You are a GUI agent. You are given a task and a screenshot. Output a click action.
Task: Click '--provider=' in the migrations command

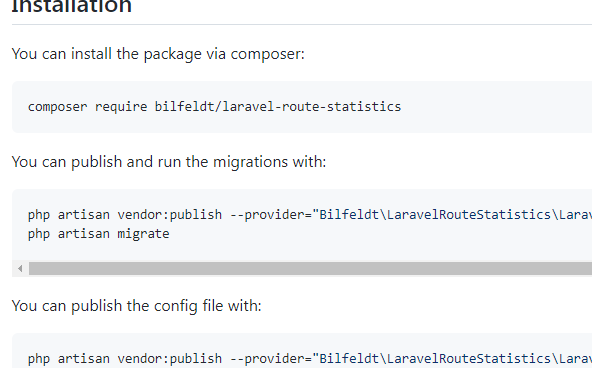click(x=271, y=215)
